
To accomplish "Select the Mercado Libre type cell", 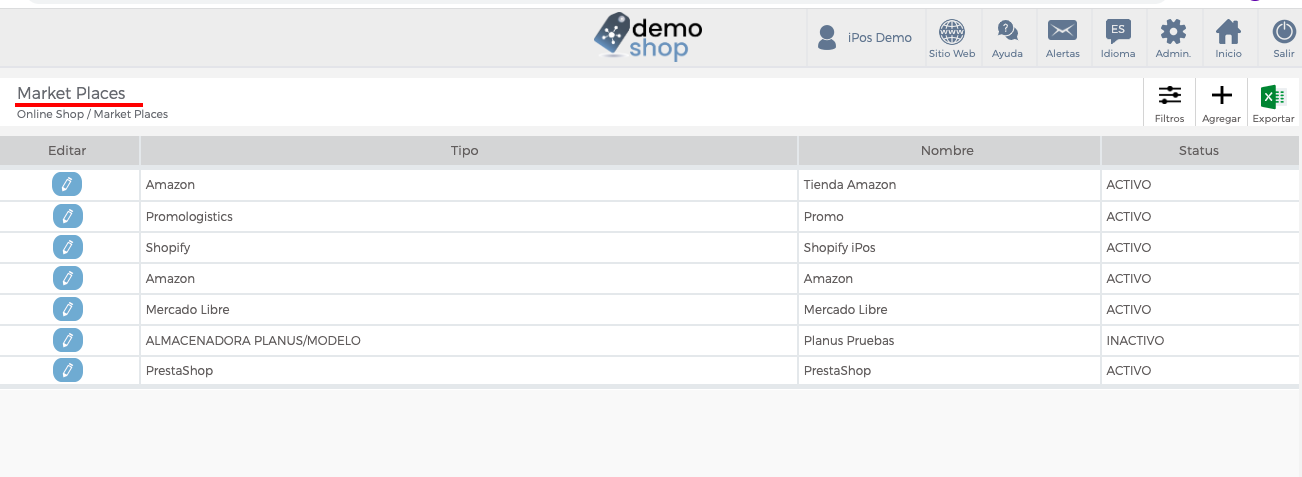I will click(x=469, y=309).
